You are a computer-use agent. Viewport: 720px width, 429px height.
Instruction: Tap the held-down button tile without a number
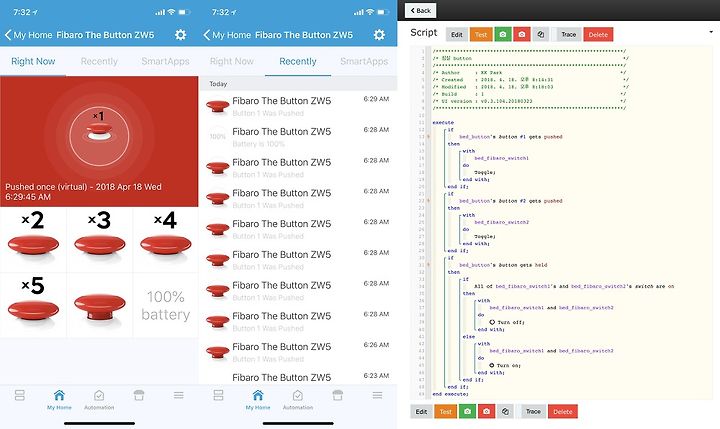(100, 305)
